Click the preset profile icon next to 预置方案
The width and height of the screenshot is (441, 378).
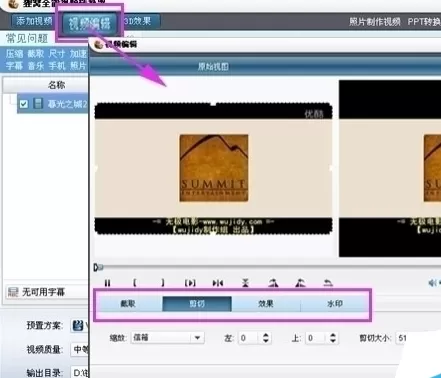tap(78, 325)
